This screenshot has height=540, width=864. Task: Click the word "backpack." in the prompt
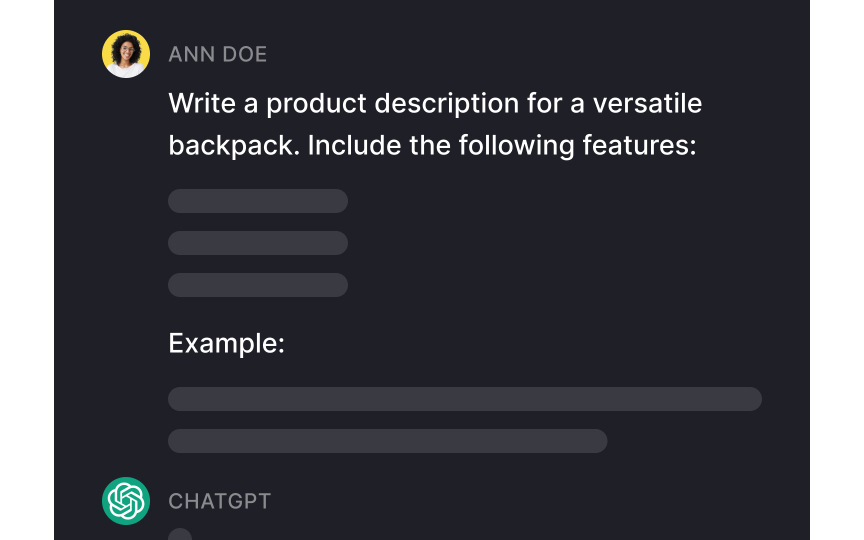click(234, 145)
